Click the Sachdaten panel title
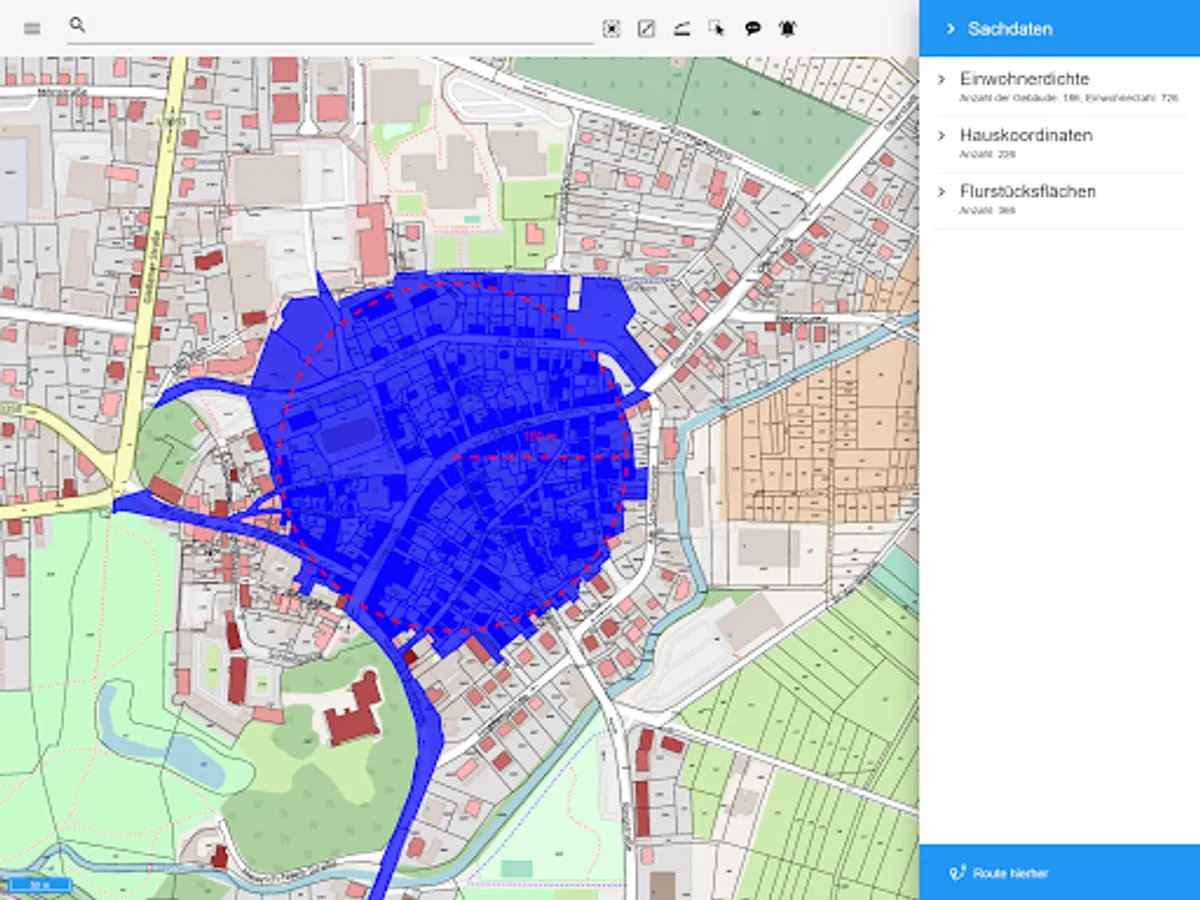 click(1009, 29)
